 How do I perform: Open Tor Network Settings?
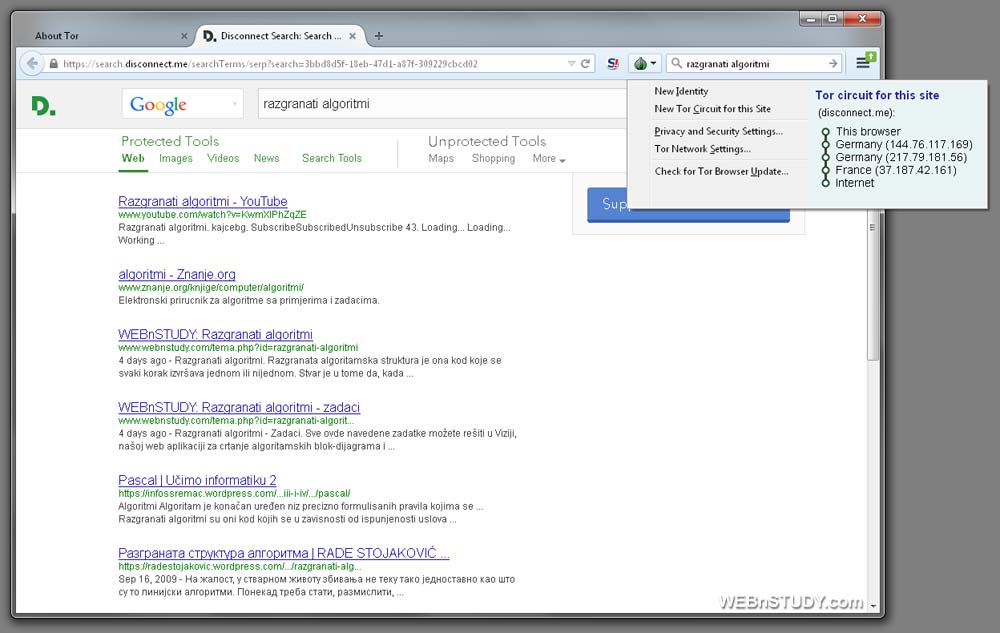pyautogui.click(x=702, y=149)
